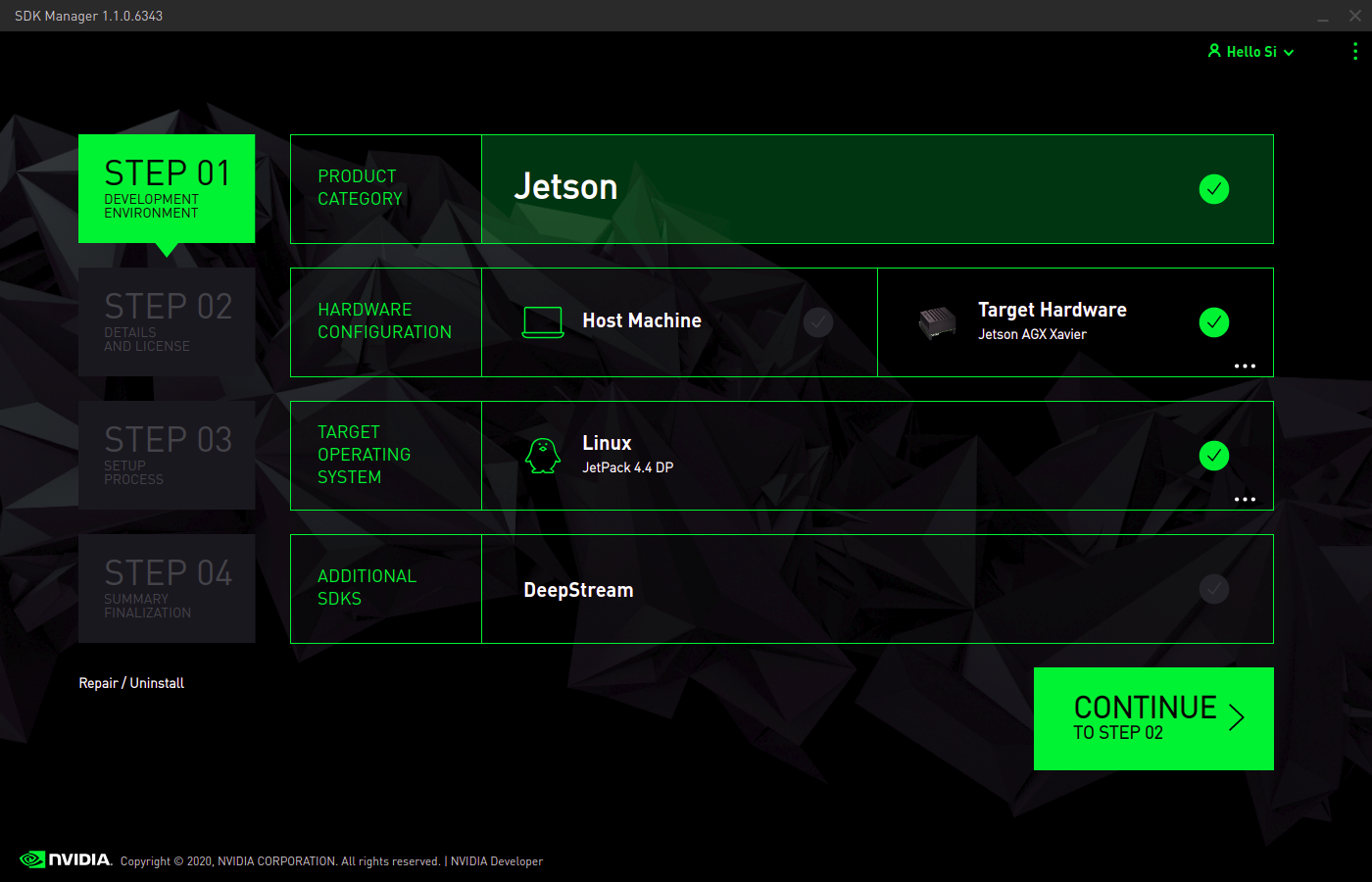Click the Linux title text

607,443
